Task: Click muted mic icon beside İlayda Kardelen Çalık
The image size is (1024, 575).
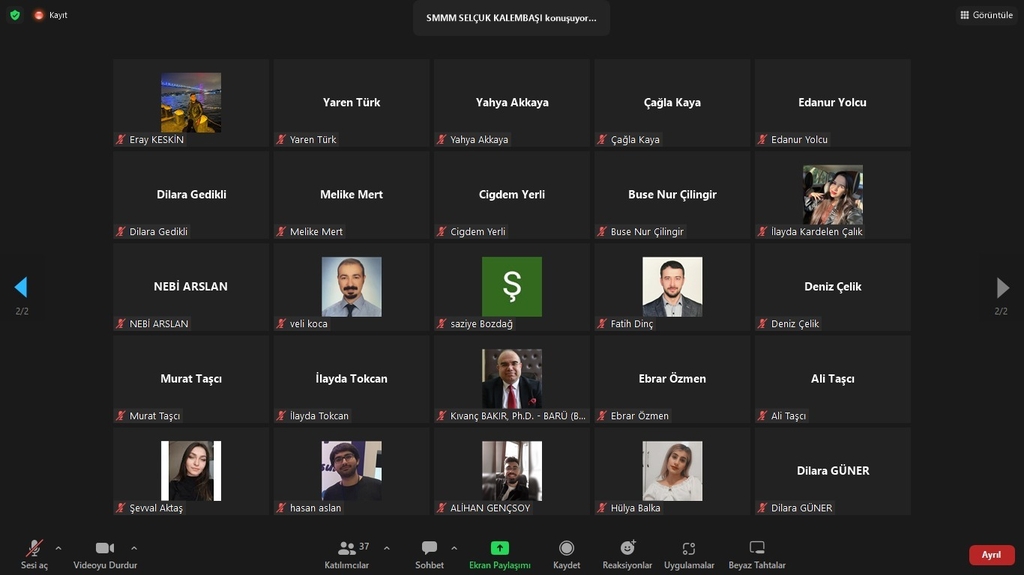Action: tap(763, 231)
